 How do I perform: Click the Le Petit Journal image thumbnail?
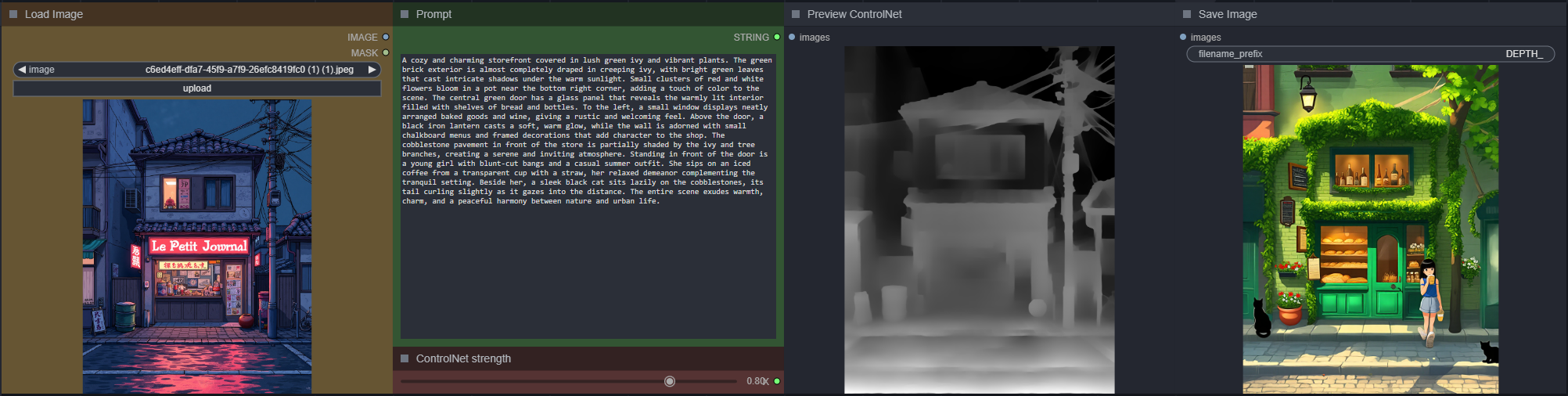tap(197, 247)
